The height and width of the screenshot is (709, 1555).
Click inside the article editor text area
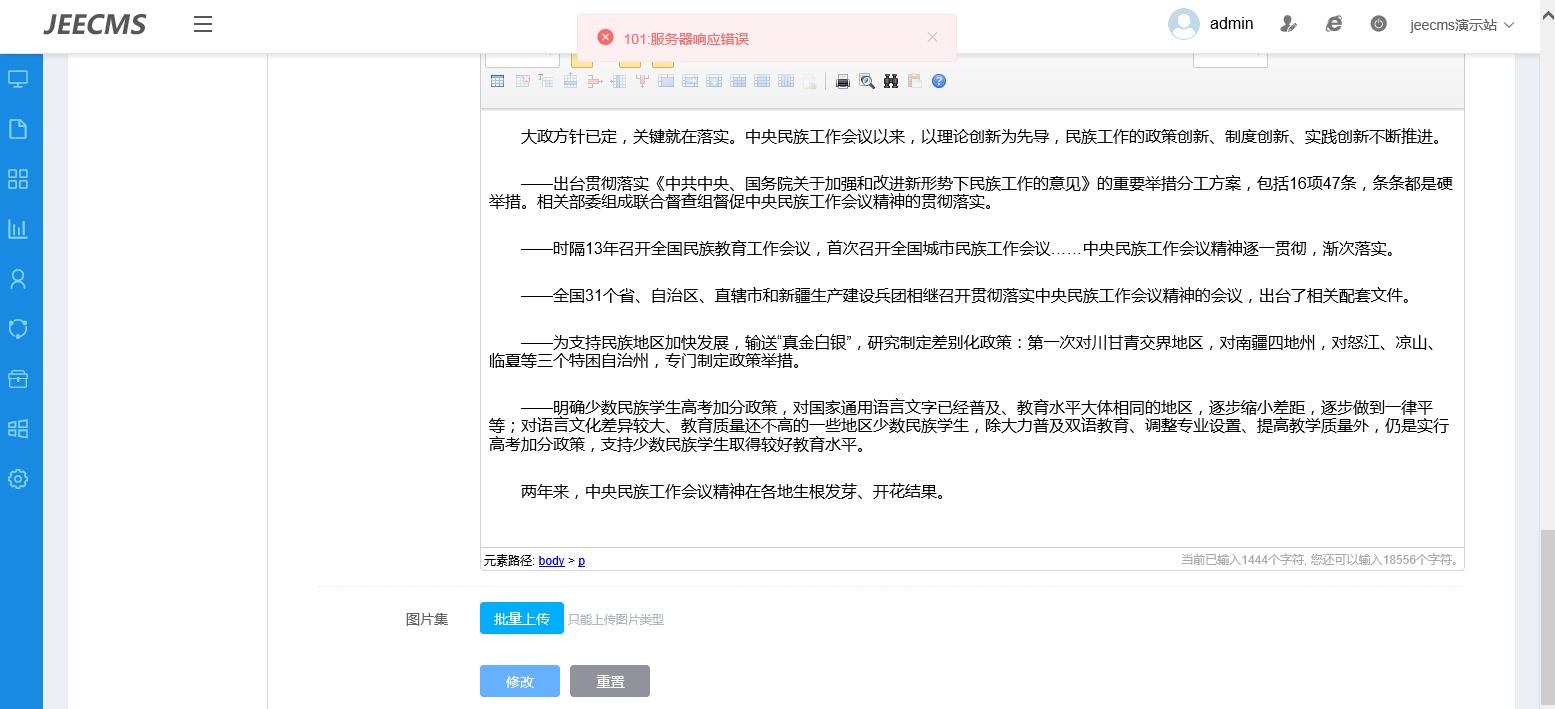970,520
